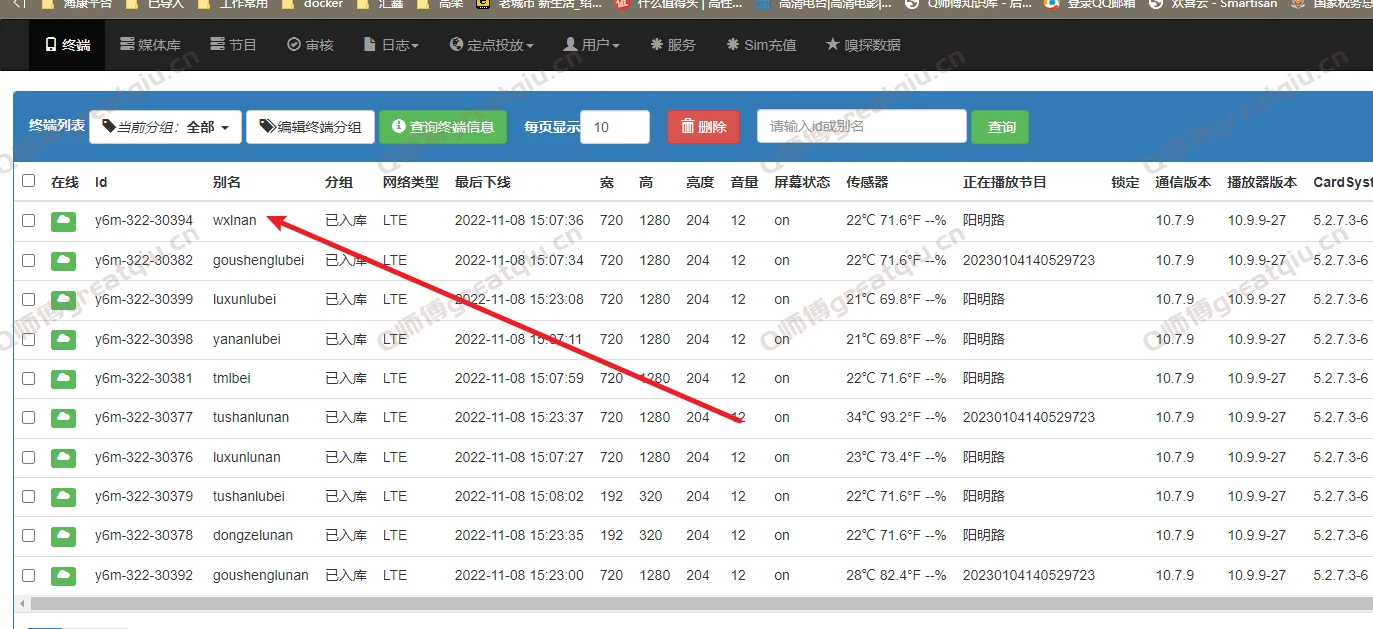The width and height of the screenshot is (1373, 629).
Task: Click the online cloud icon for dongzelunan
Action: 64,536
